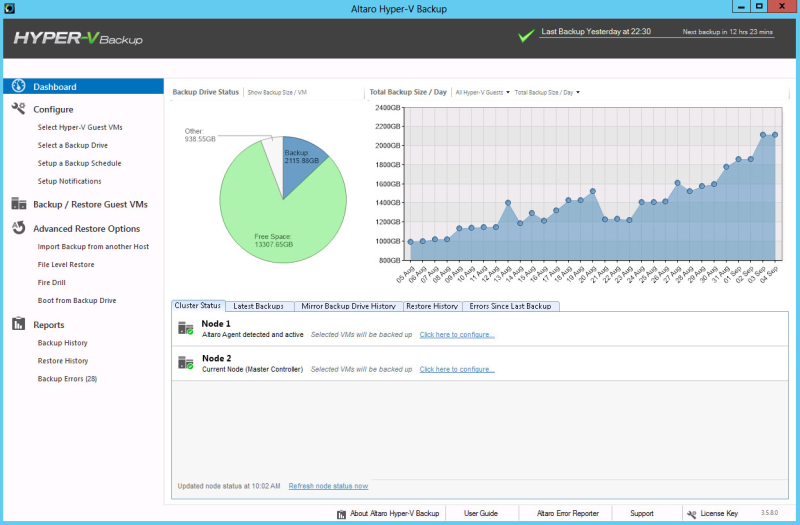Click the Dashboard globe icon
This screenshot has width=800, height=525.
[18, 86]
